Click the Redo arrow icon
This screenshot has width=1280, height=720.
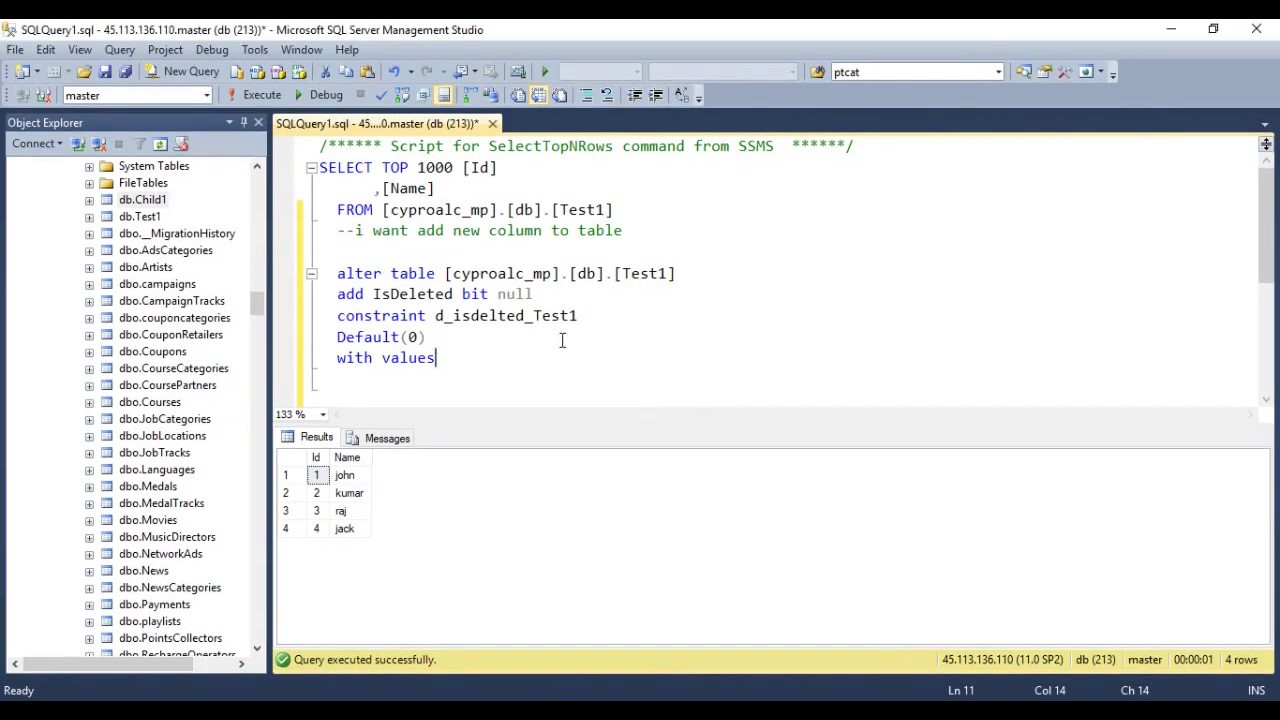click(x=427, y=71)
